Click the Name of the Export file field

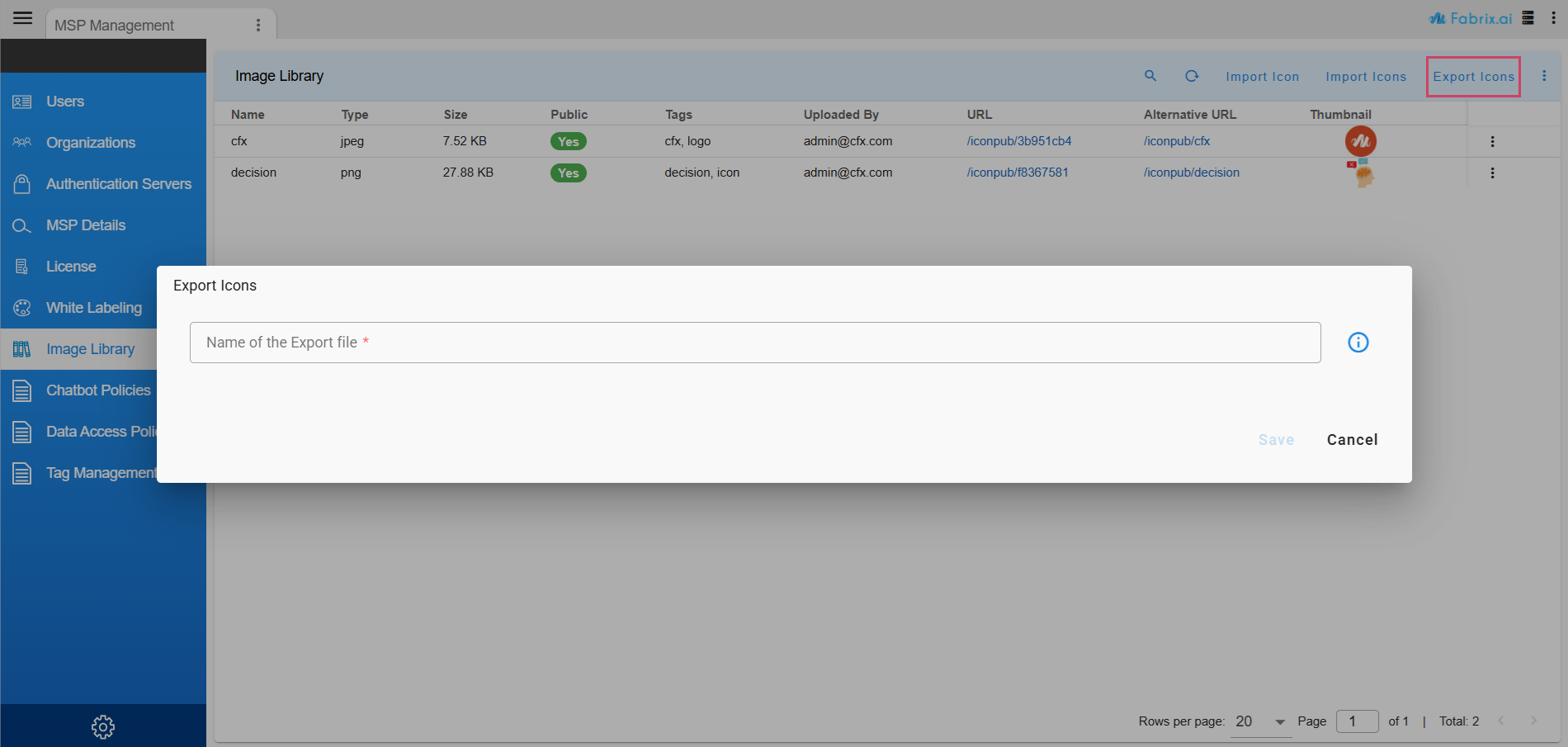pos(754,343)
